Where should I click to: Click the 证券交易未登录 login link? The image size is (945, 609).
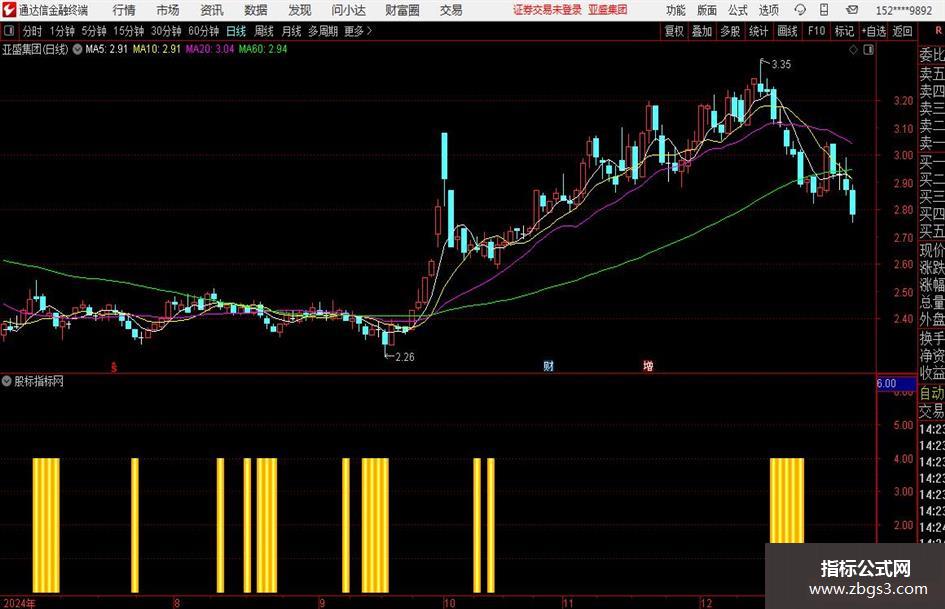point(547,10)
